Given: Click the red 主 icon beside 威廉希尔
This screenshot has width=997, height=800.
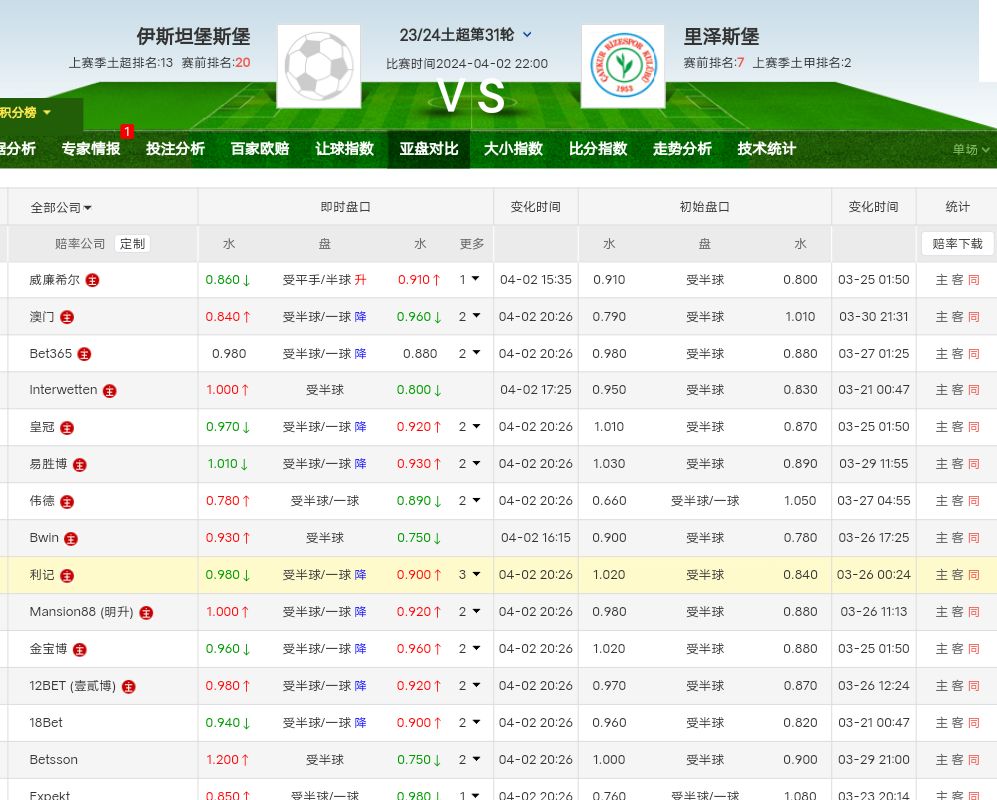Looking at the screenshot, I should [92, 280].
